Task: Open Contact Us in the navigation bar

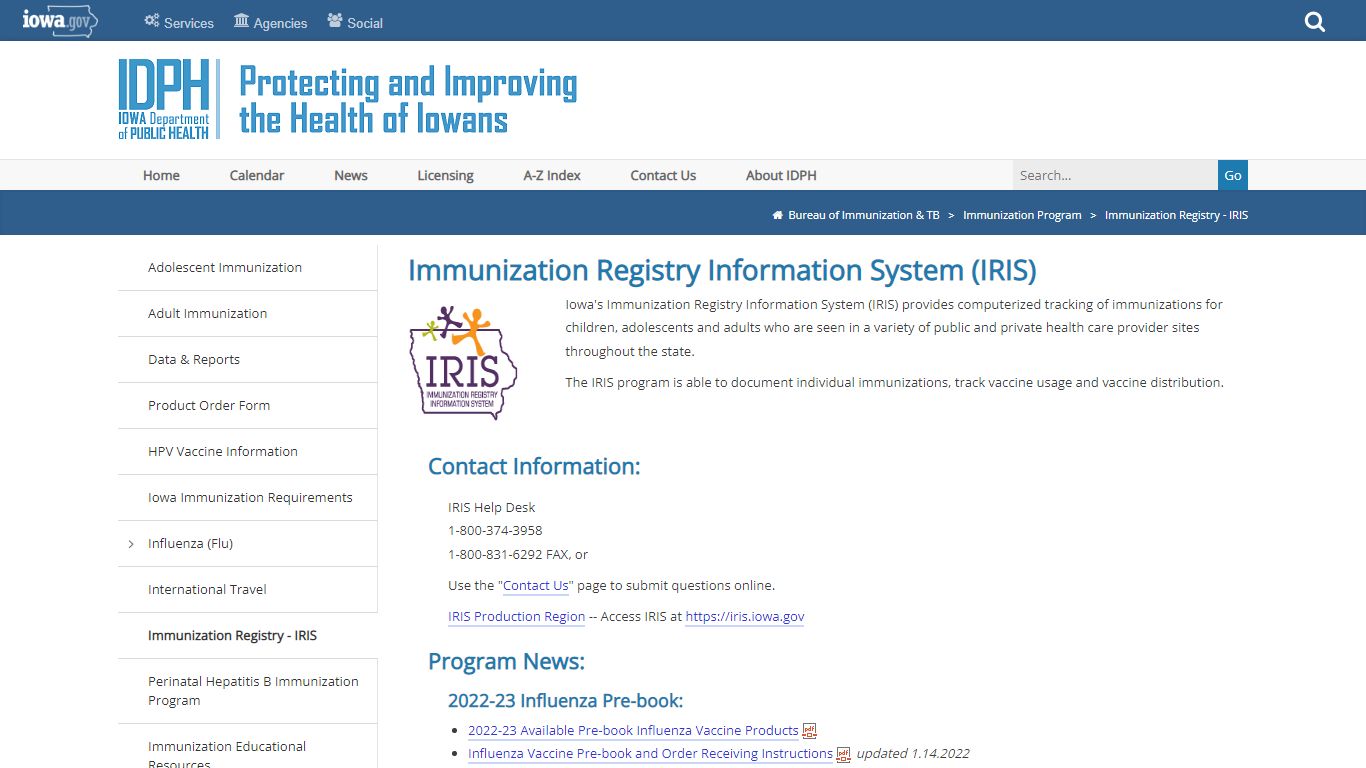Action: pyautogui.click(x=663, y=175)
